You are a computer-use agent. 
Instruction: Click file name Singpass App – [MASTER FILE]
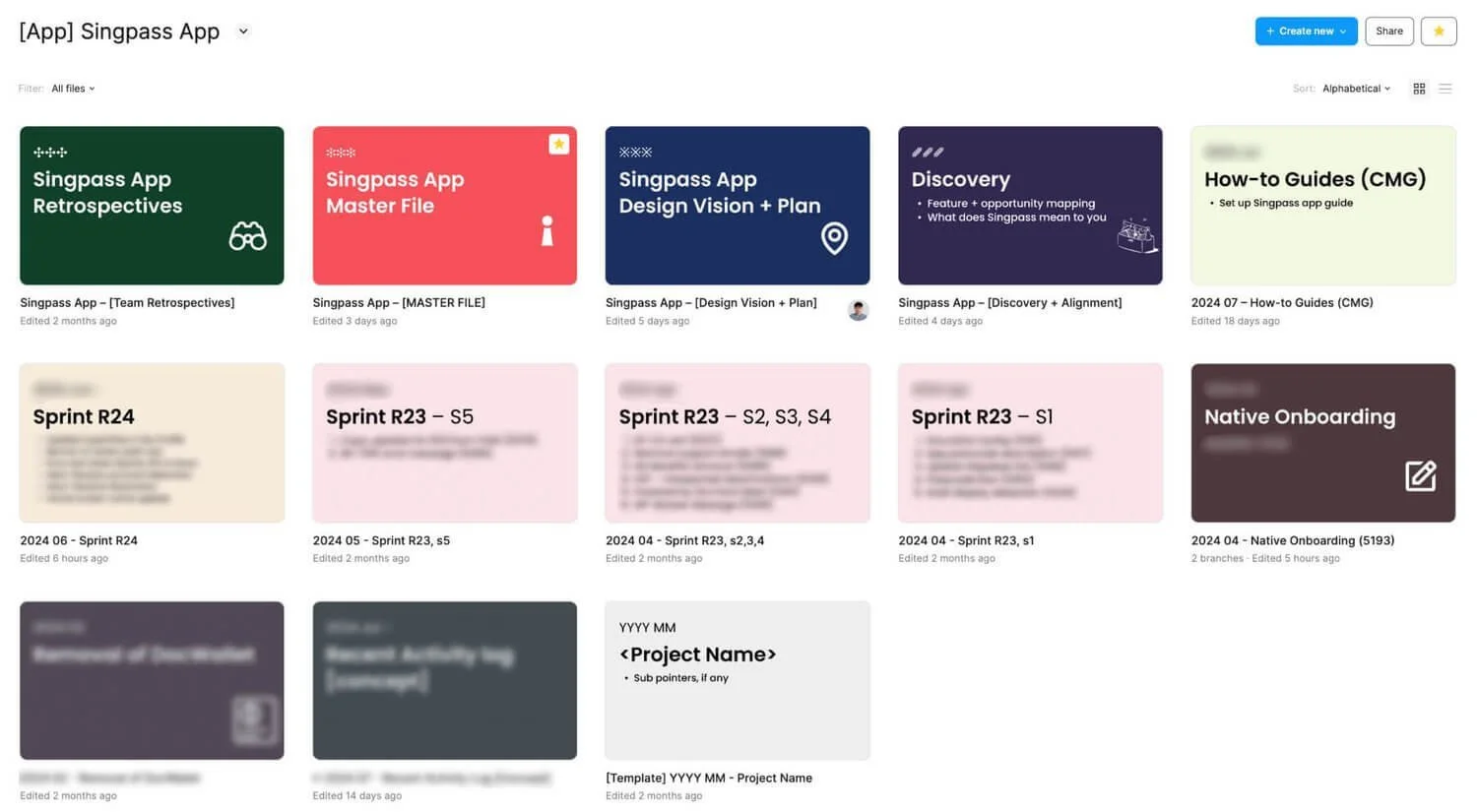(399, 303)
